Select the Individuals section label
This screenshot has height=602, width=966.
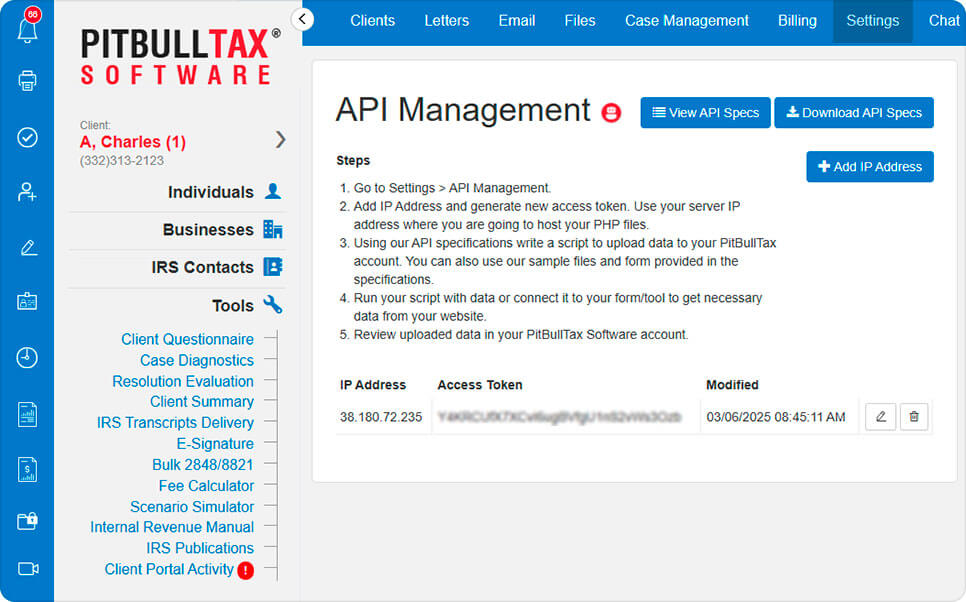tap(211, 192)
